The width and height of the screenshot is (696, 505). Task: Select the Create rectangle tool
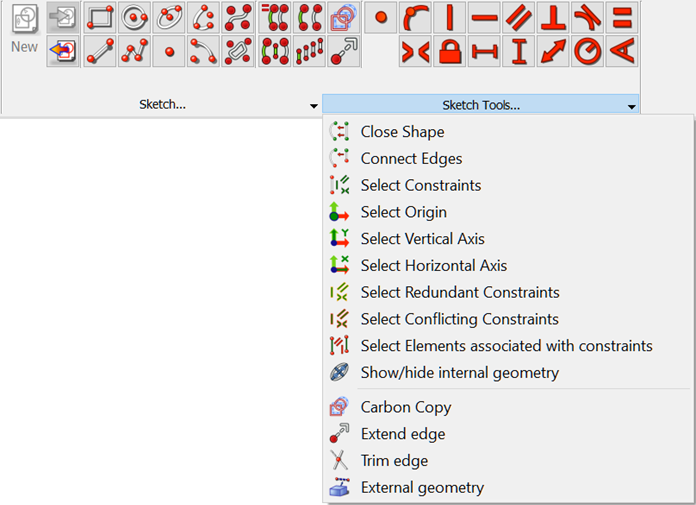(x=100, y=17)
